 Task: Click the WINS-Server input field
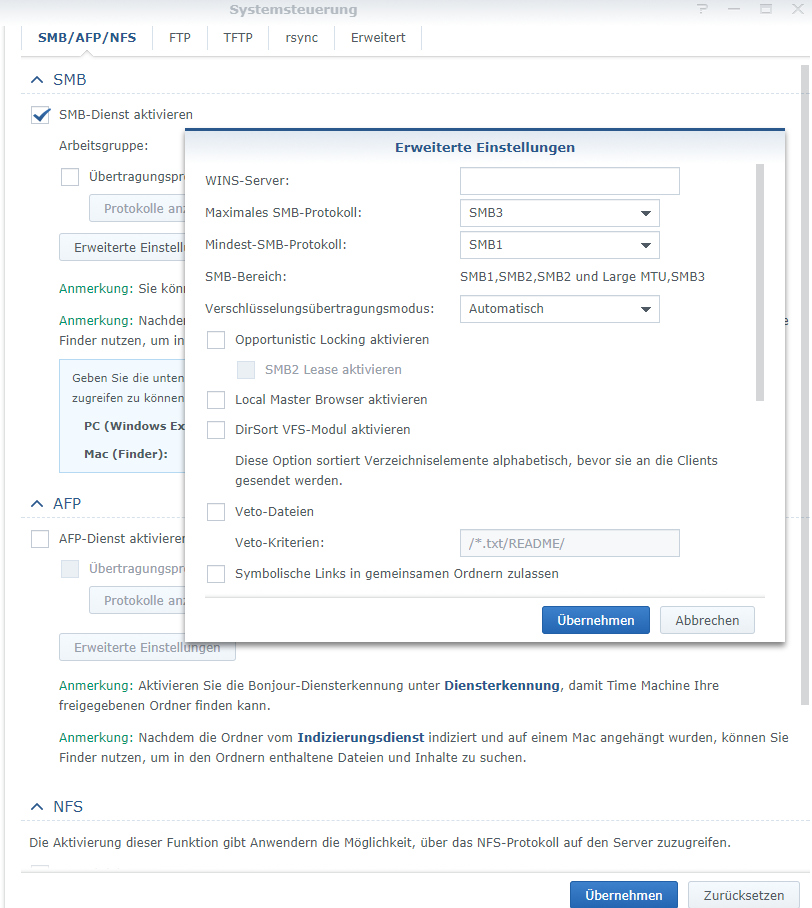tap(569, 181)
